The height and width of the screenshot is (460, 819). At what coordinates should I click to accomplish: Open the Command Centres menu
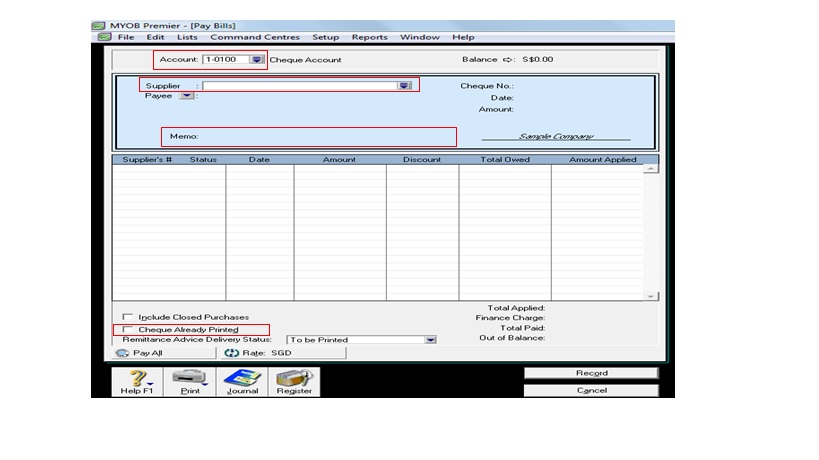pos(255,37)
